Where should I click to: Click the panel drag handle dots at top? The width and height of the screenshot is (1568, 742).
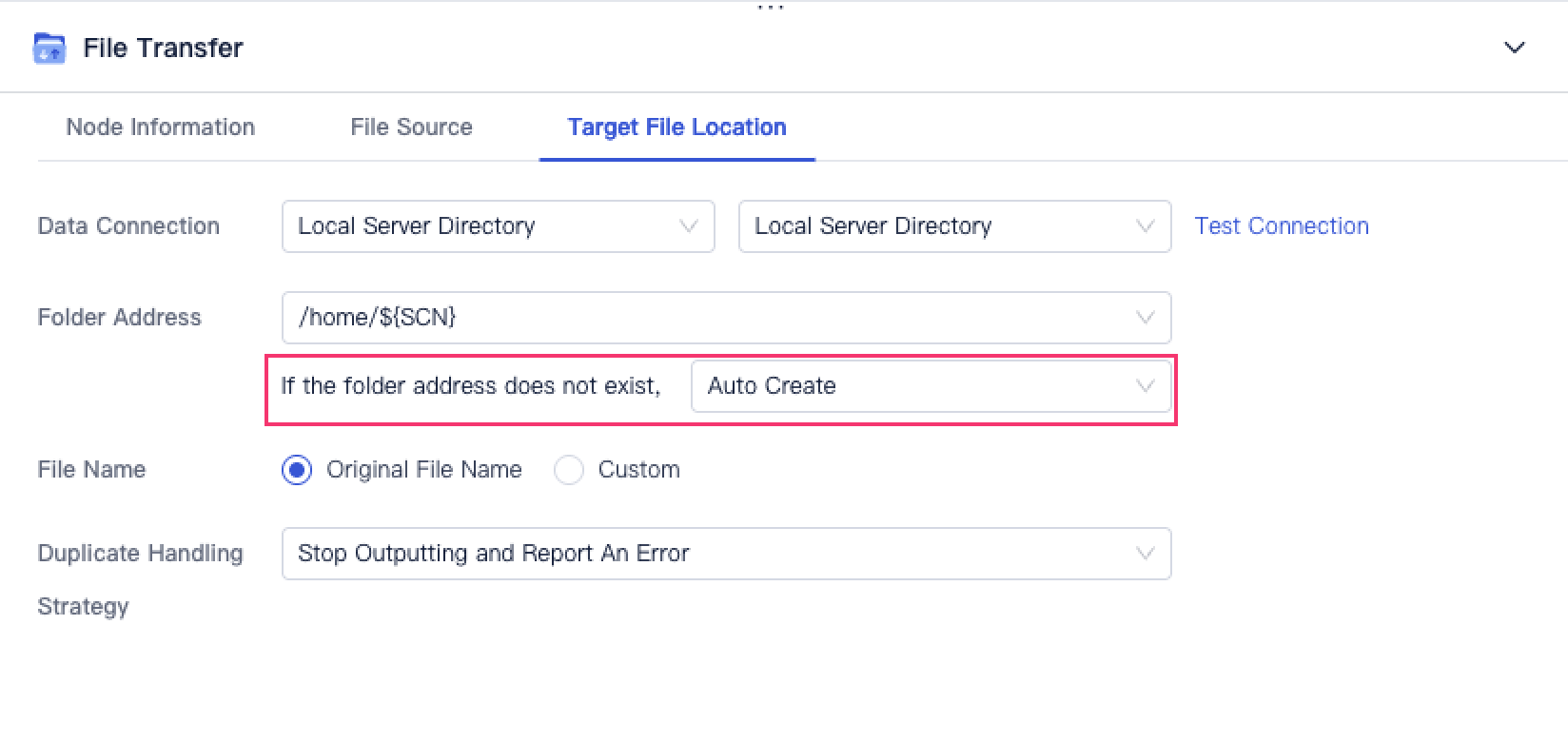(x=771, y=8)
